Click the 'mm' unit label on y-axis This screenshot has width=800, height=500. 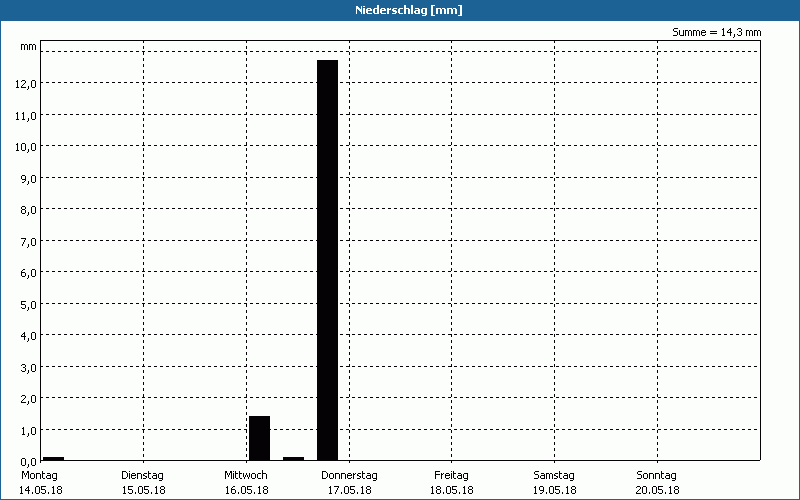tap(29, 47)
